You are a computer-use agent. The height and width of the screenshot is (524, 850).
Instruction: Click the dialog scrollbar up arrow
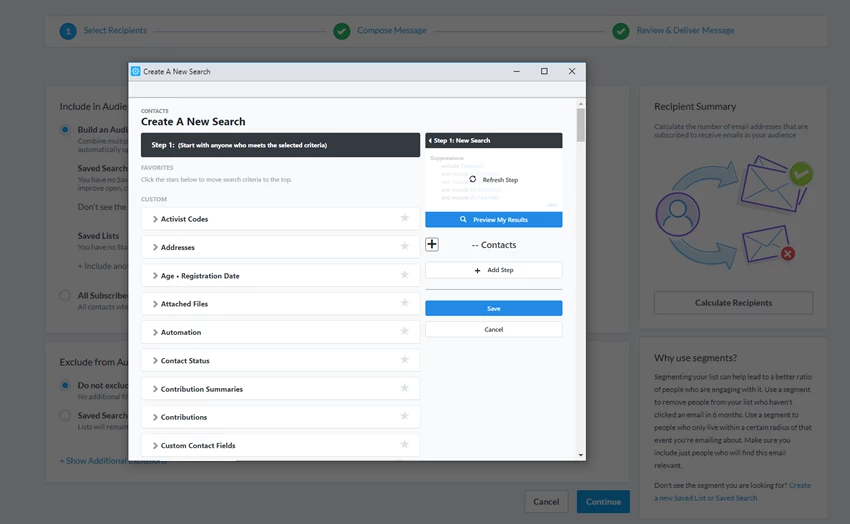[x=581, y=103]
